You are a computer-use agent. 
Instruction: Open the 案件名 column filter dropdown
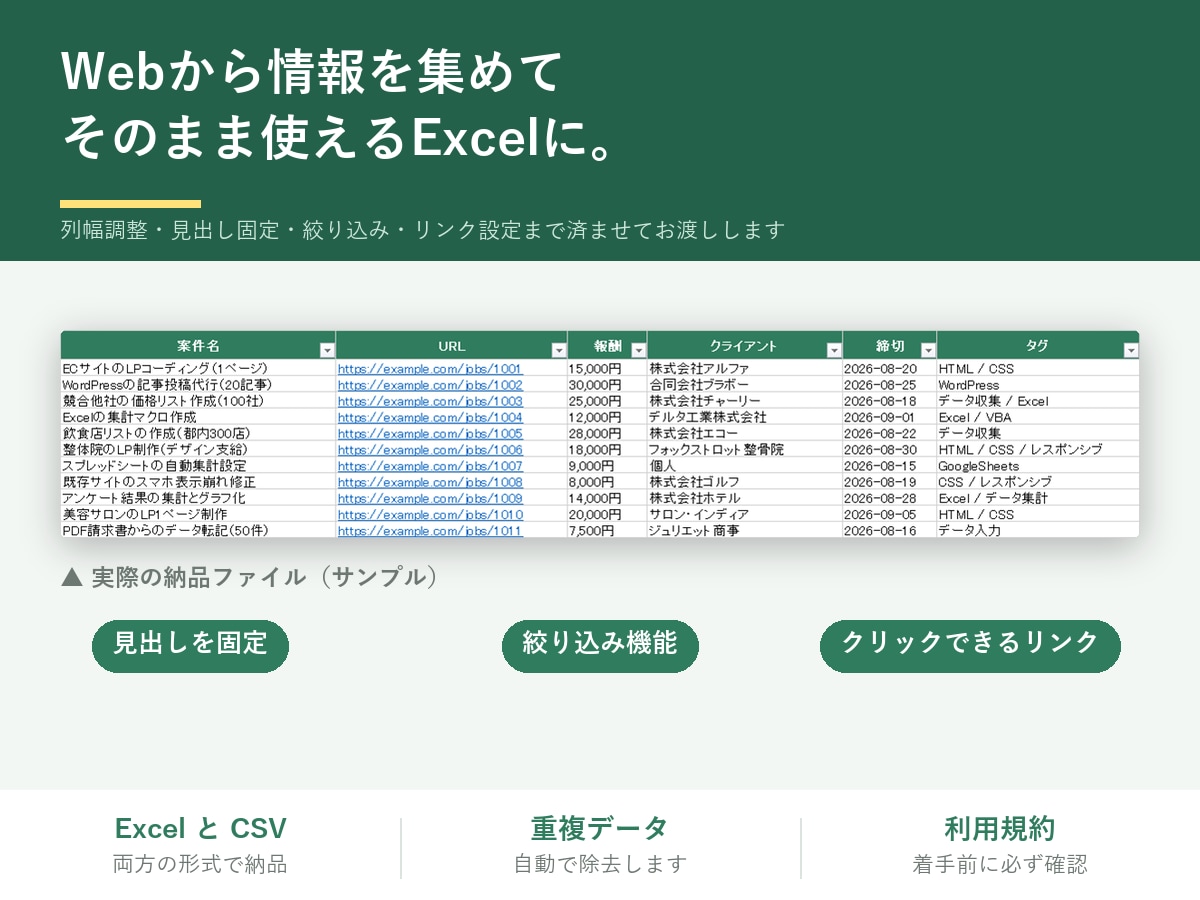(x=327, y=350)
